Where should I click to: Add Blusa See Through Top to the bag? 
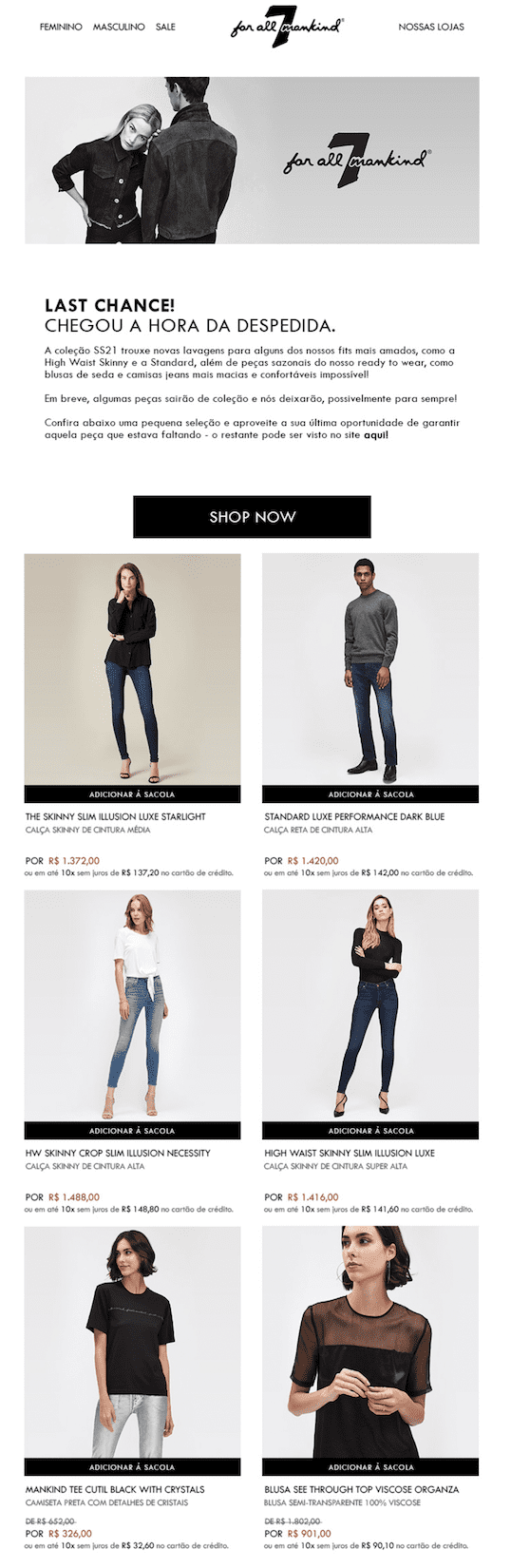tap(370, 1467)
